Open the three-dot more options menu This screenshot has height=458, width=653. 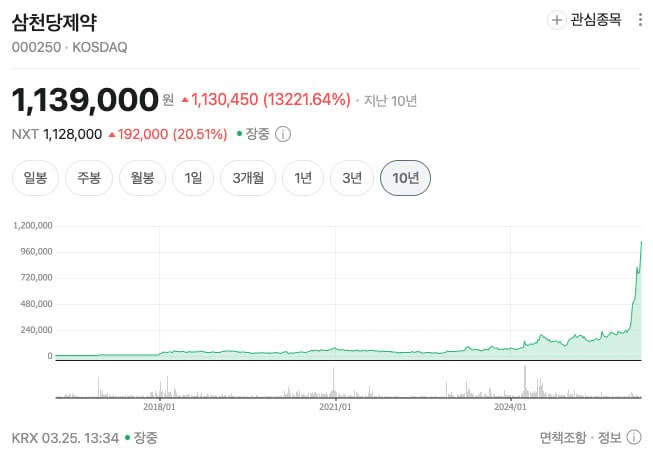tap(641, 20)
